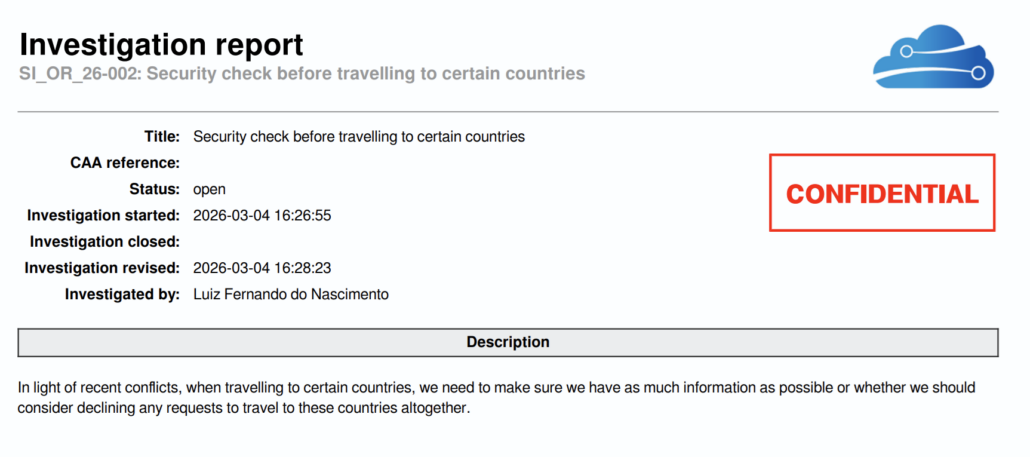Select the 'Investigation report' main heading
The height and width of the screenshot is (457, 1030).
coord(161,44)
